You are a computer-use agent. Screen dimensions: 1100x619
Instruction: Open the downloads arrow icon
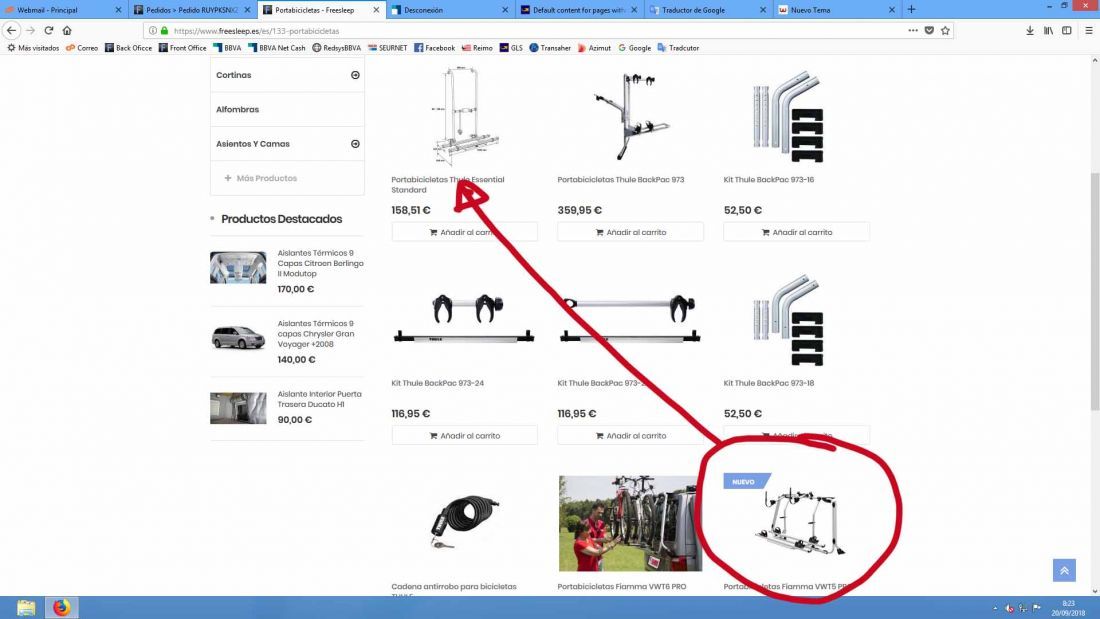click(1030, 30)
